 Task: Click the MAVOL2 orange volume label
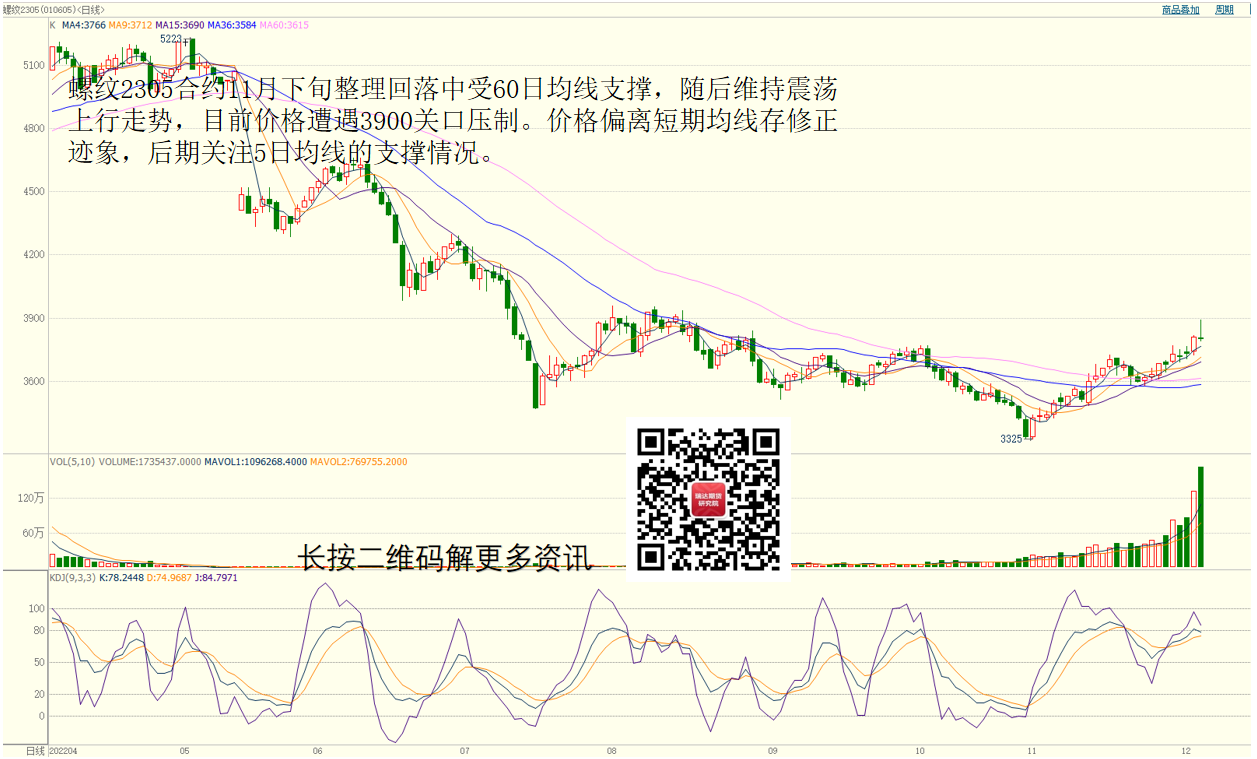[358, 462]
